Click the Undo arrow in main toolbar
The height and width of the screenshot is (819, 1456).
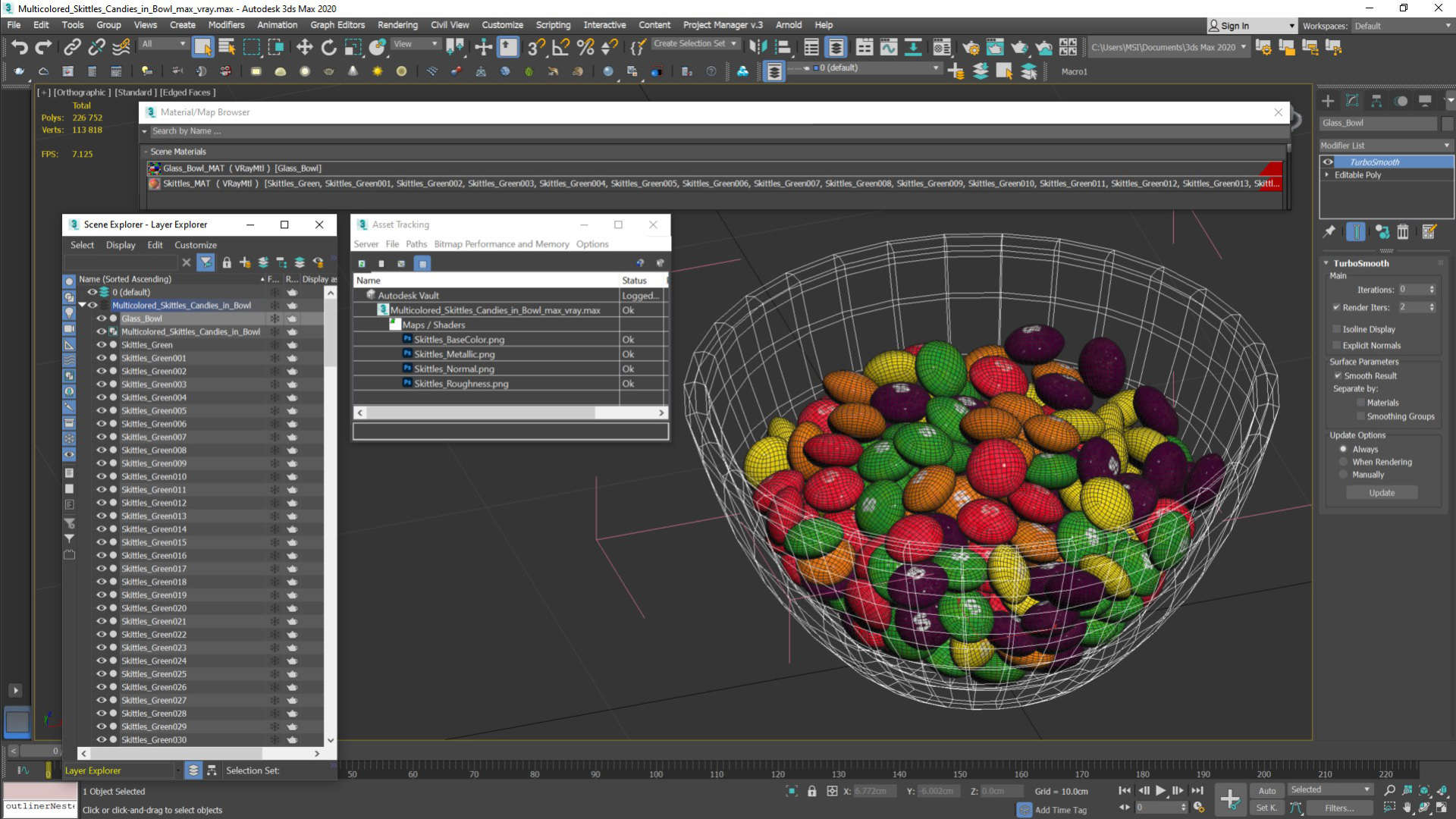[19, 47]
